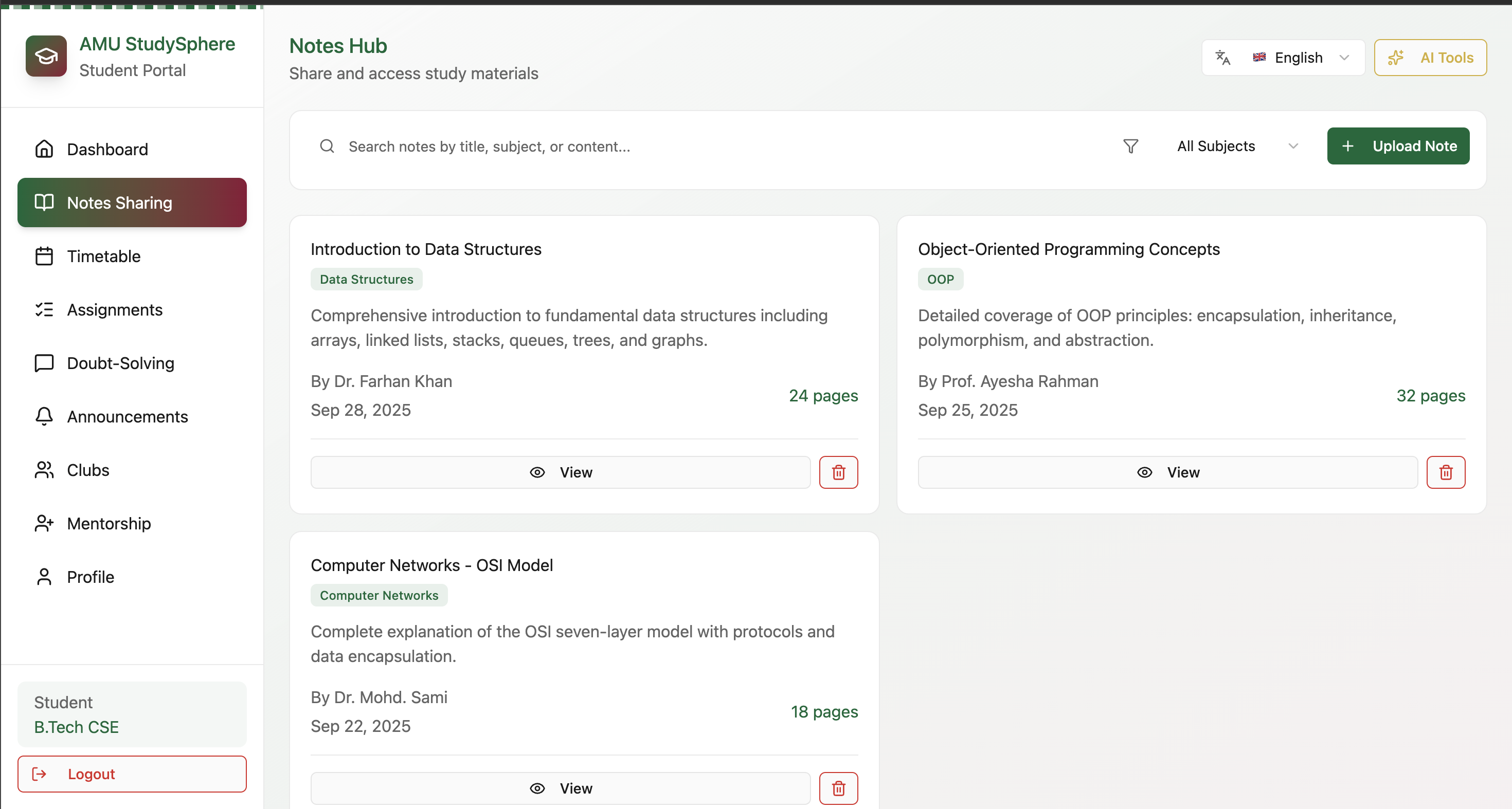Click the filter funnel icon
The height and width of the screenshot is (809, 1512).
(1130, 146)
